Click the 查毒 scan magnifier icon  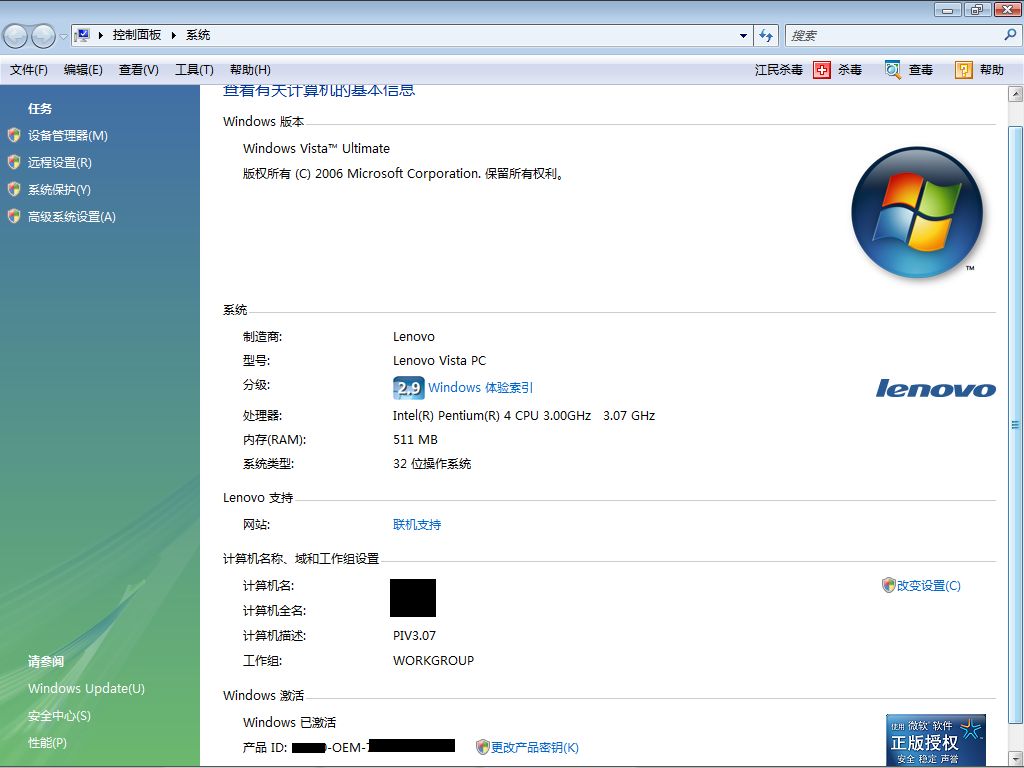[893, 70]
